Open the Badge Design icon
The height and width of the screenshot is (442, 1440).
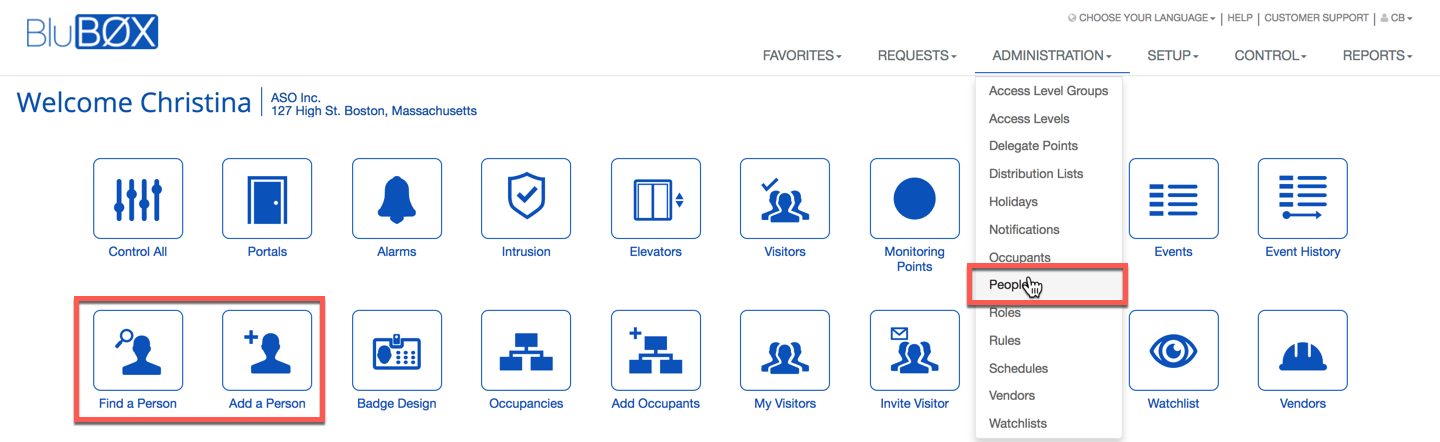397,350
